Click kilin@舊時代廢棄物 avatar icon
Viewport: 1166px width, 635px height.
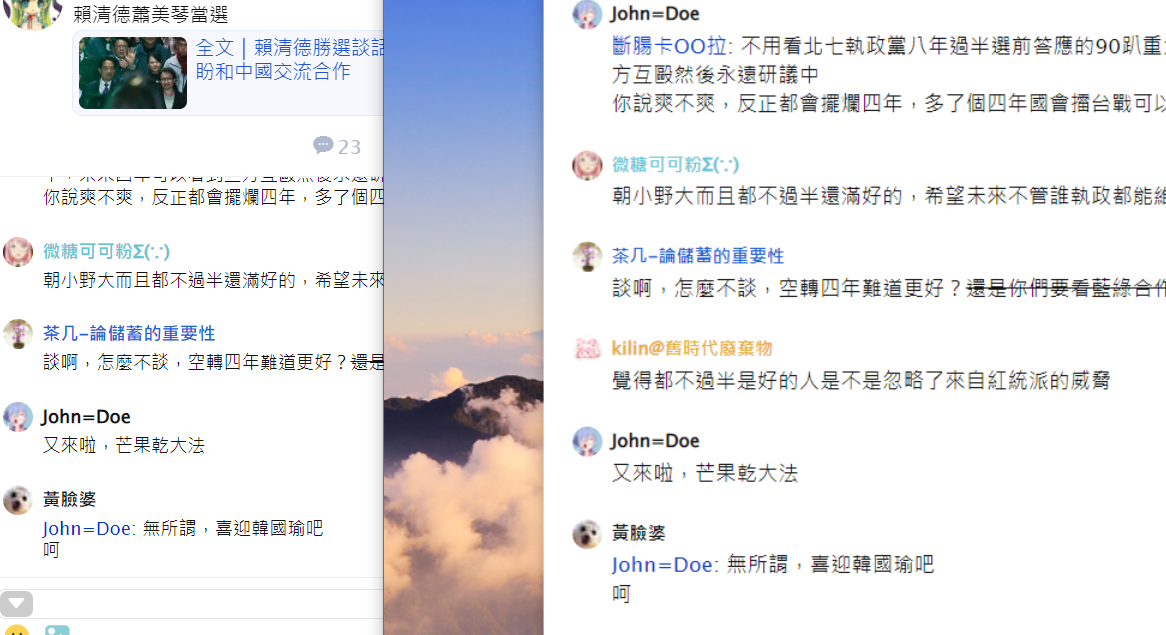tap(587, 349)
